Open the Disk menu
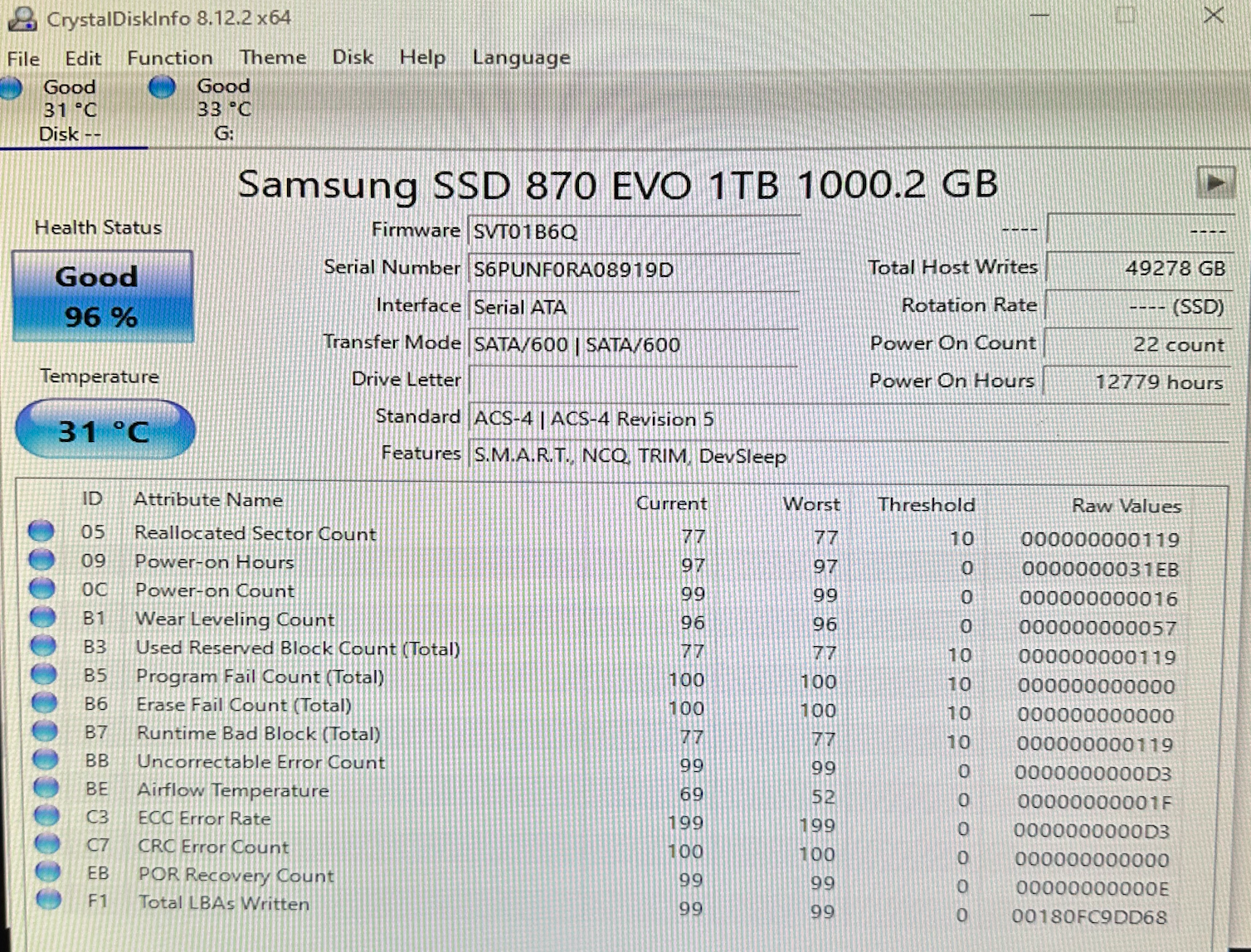The height and width of the screenshot is (952, 1251). click(353, 57)
